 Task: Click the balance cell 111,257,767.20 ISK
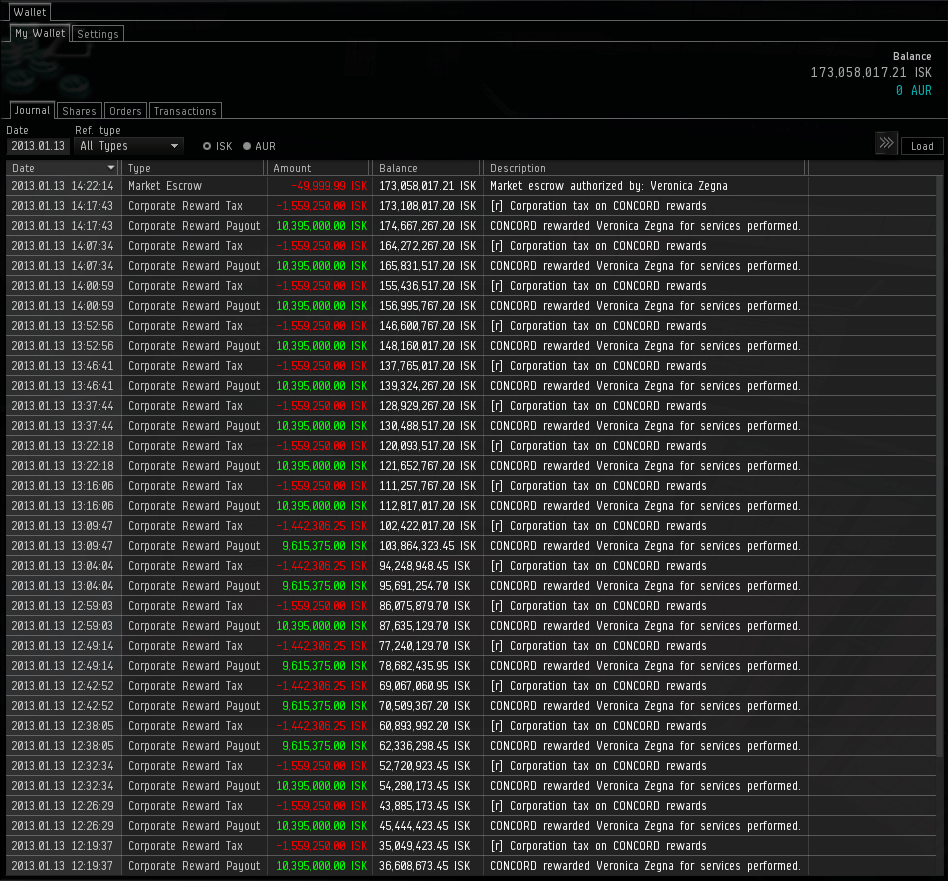427,486
